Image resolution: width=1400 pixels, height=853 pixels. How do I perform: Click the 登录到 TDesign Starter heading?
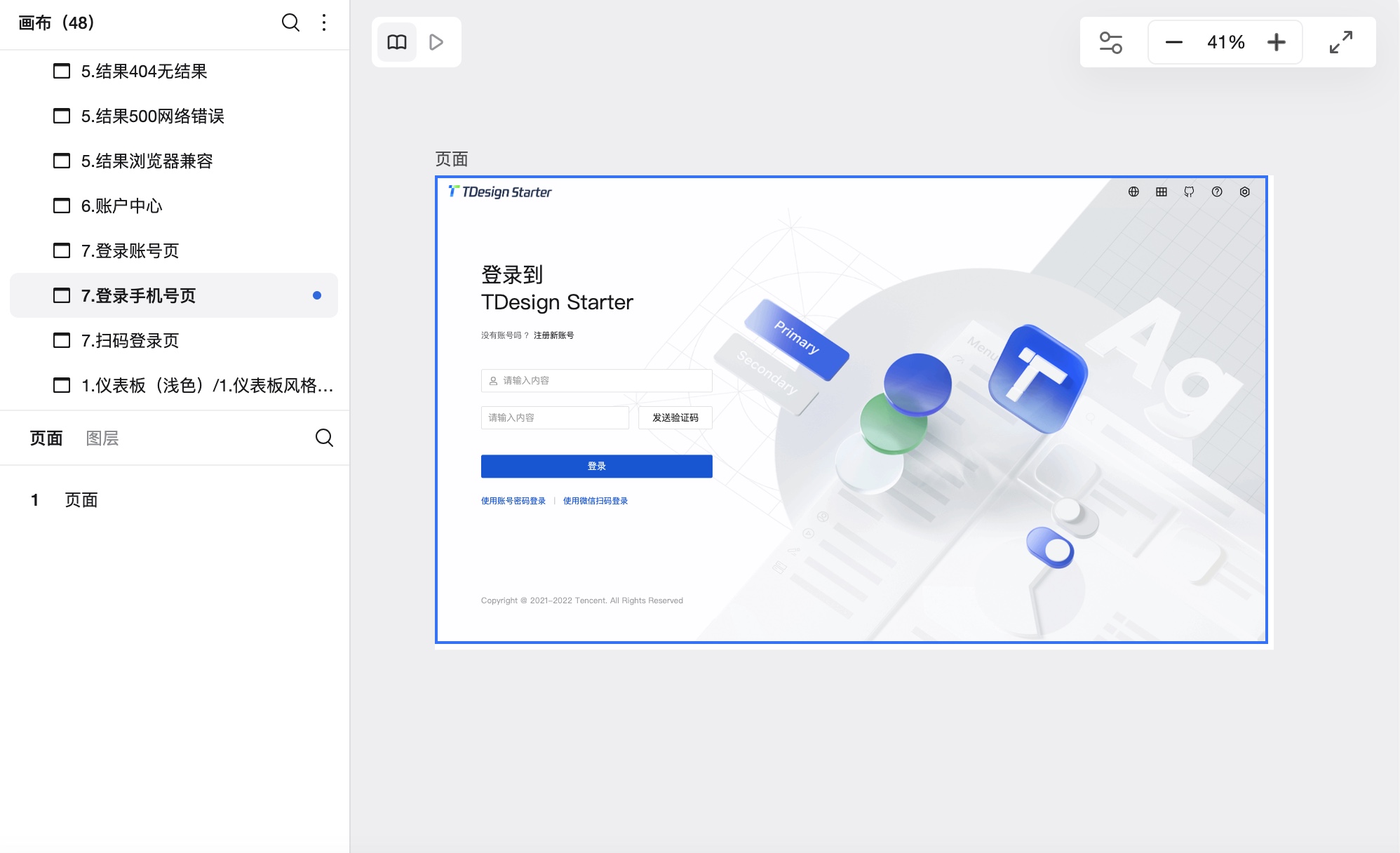[557, 288]
